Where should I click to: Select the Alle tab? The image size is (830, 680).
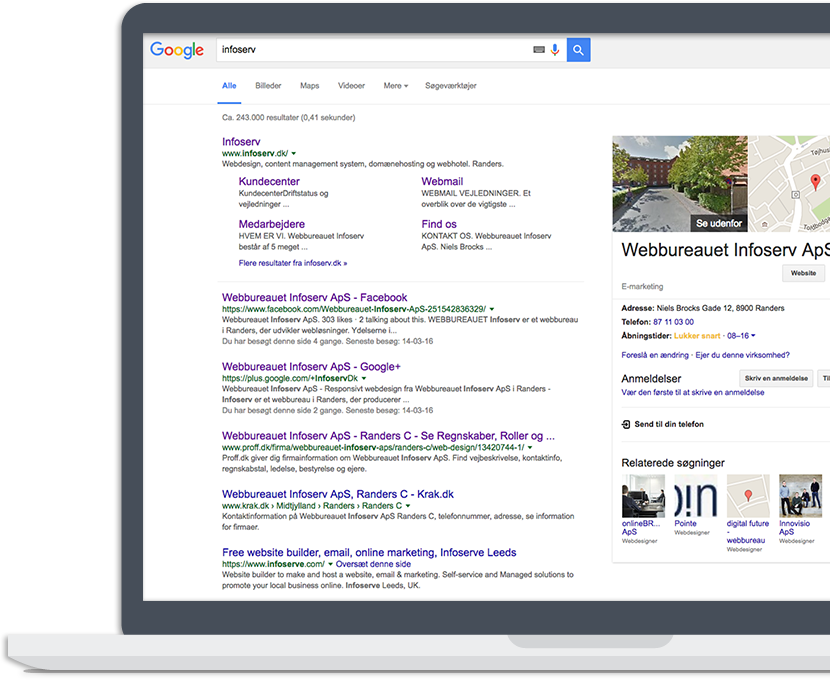(229, 86)
